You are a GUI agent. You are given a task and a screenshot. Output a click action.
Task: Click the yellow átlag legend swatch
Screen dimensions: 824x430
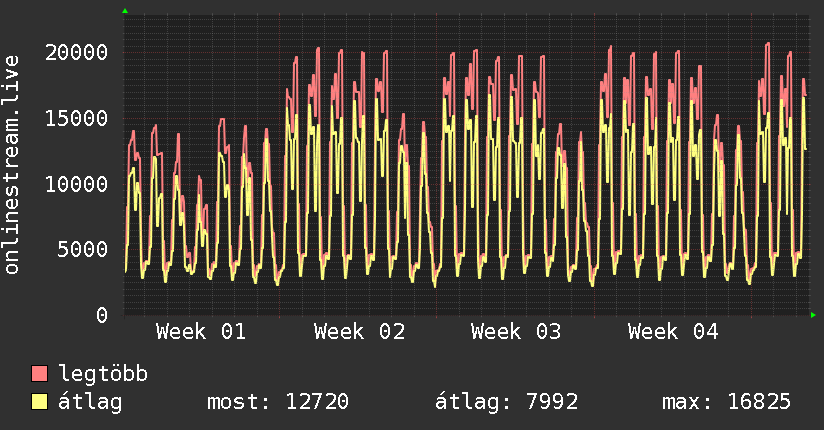(x=39, y=402)
